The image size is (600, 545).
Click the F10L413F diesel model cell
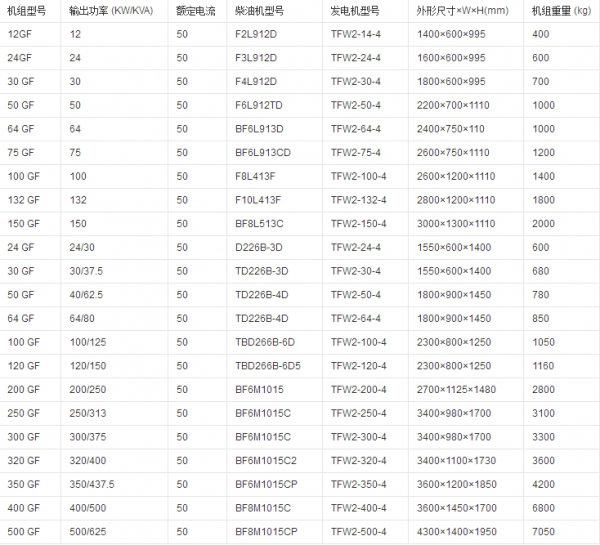pyautogui.click(x=260, y=200)
